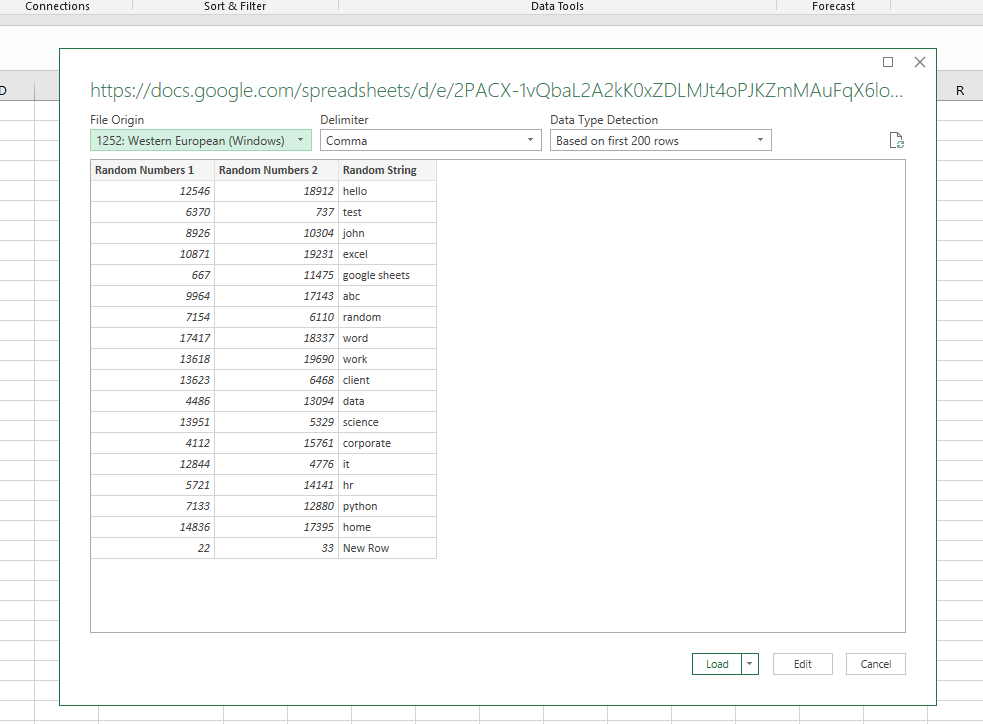Viewport: 983px width, 724px height.
Task: Click the Edit button
Action: 802,663
